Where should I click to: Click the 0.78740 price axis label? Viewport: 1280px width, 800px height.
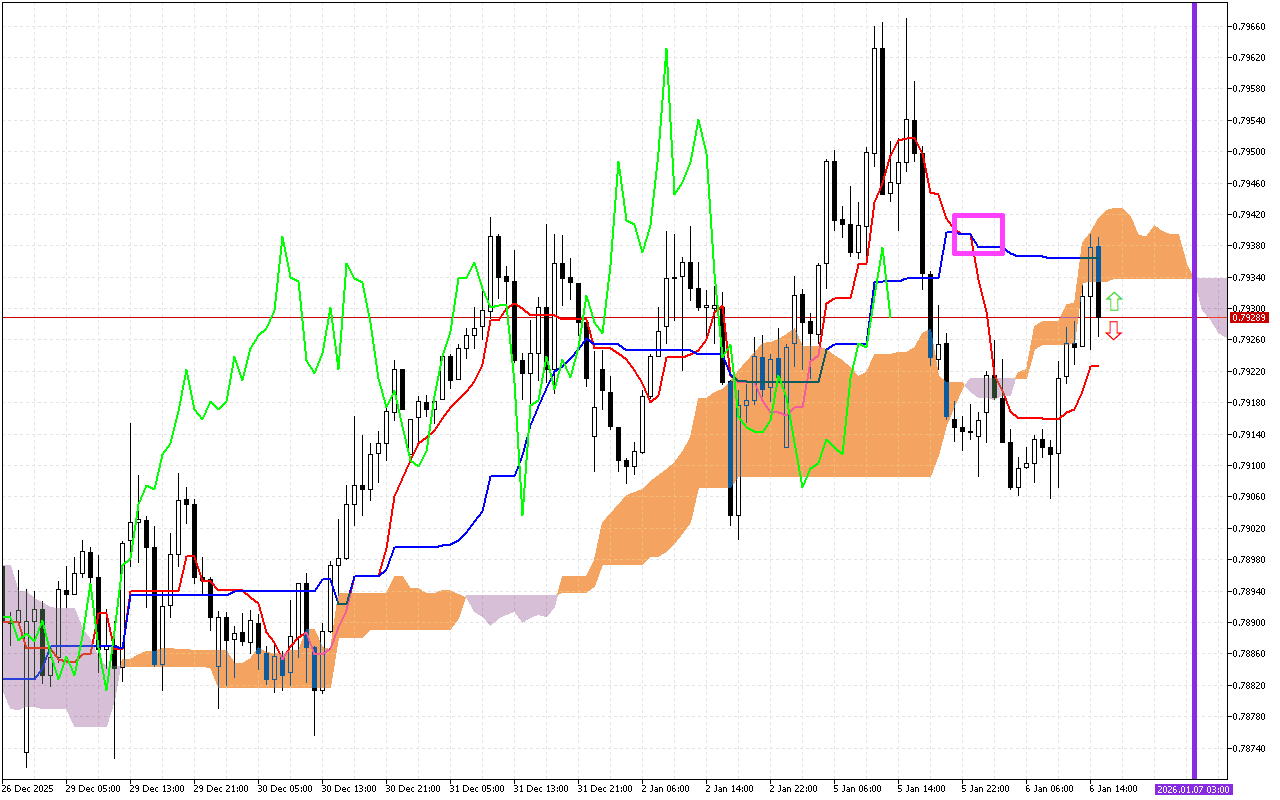point(1250,748)
